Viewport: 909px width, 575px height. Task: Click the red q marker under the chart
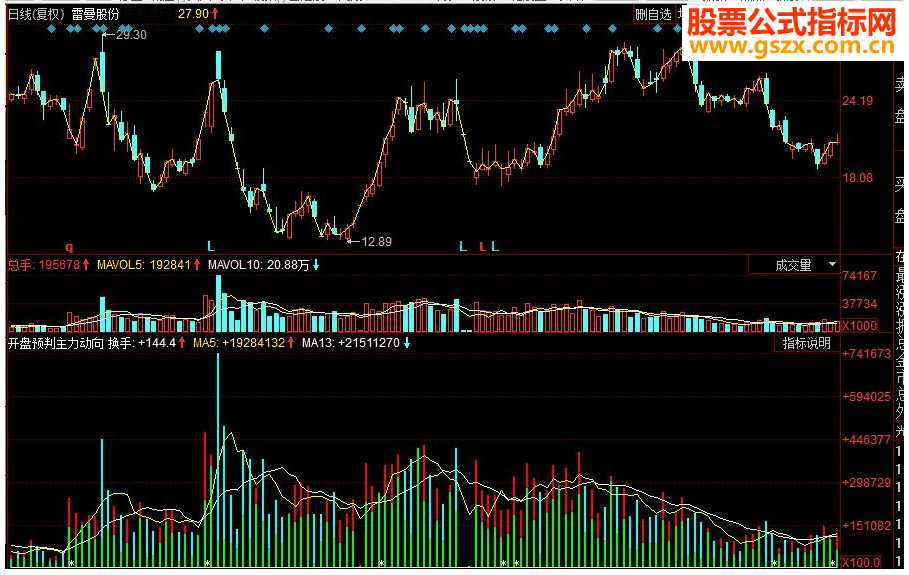pyautogui.click(x=69, y=247)
